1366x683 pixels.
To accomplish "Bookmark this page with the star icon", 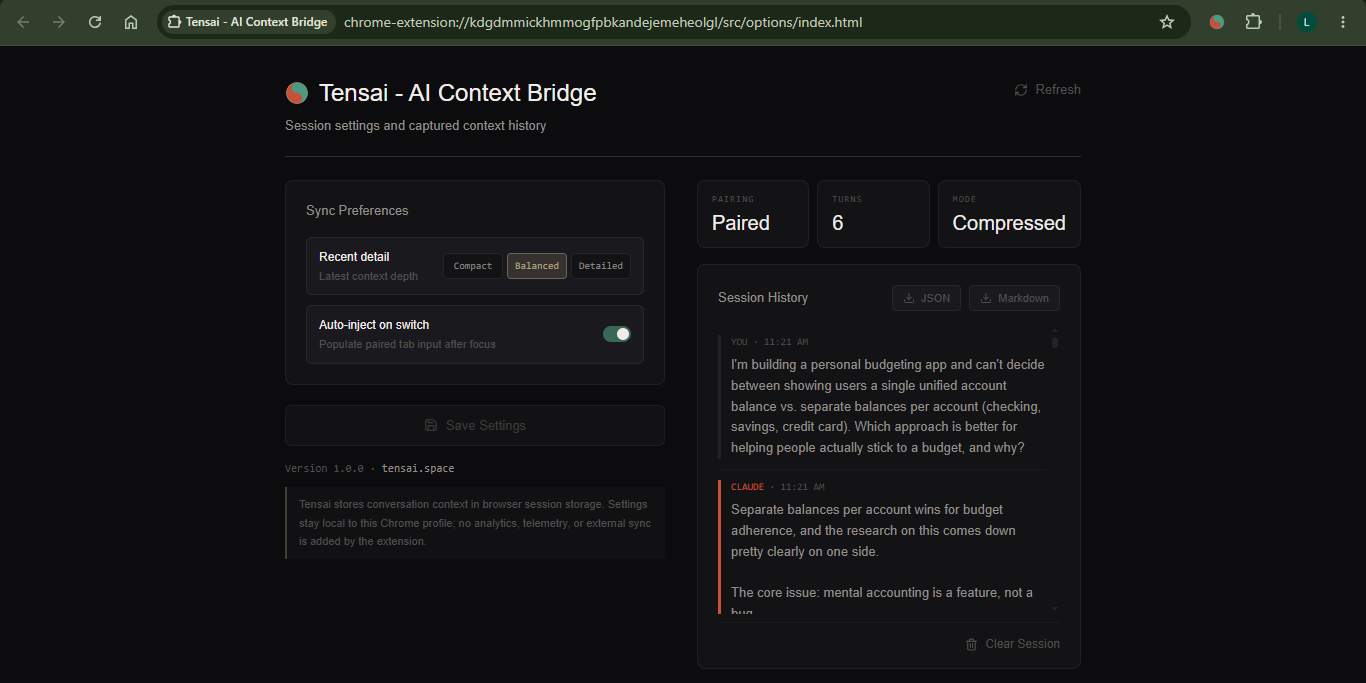I will (x=1167, y=22).
